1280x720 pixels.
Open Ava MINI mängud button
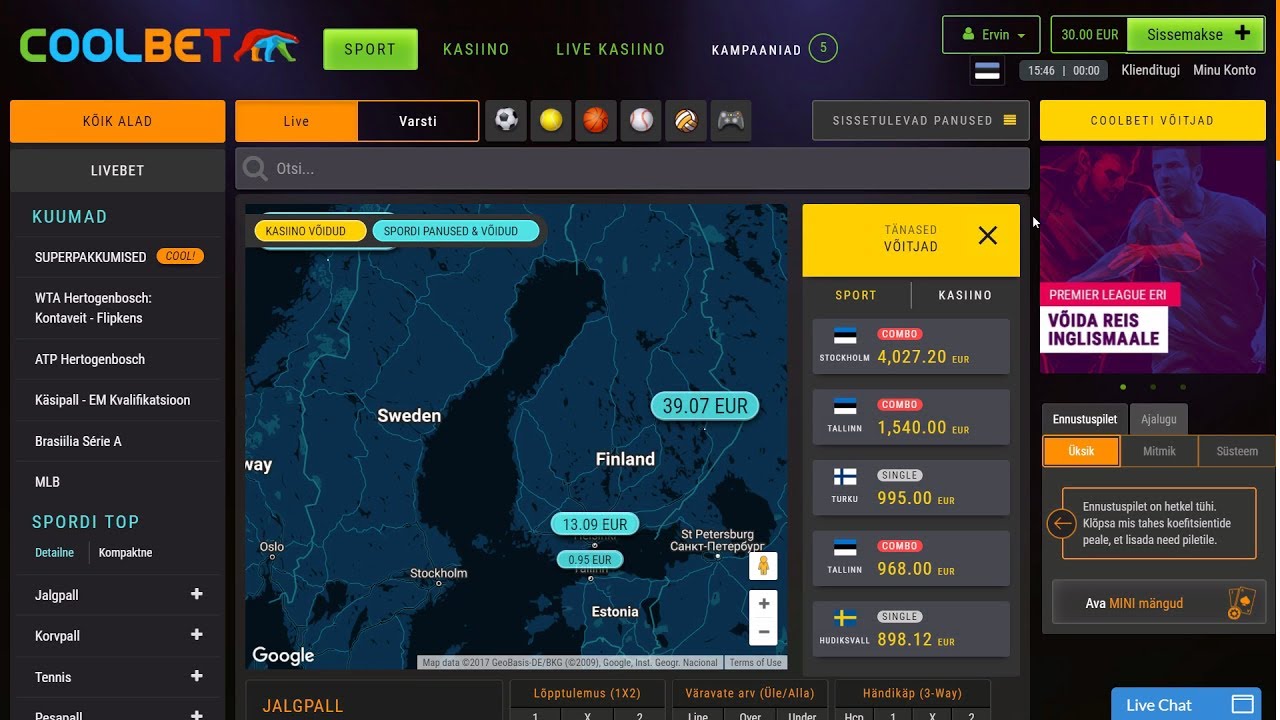pyautogui.click(x=1158, y=603)
